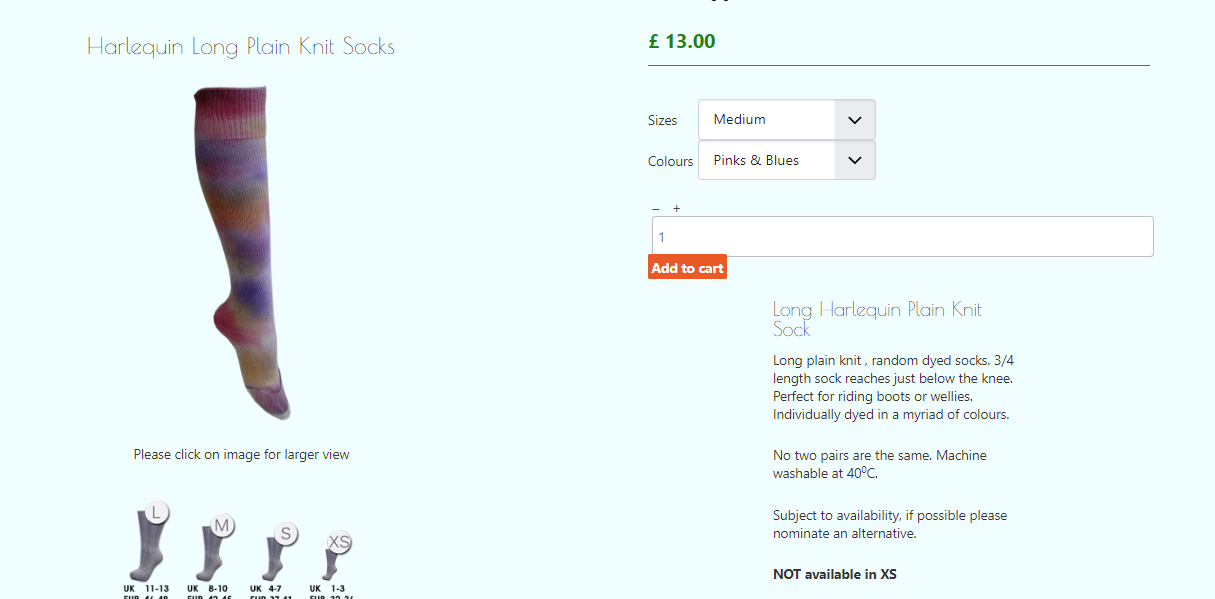
Task: Click the 'Please click on image' caption
Action: click(x=241, y=454)
